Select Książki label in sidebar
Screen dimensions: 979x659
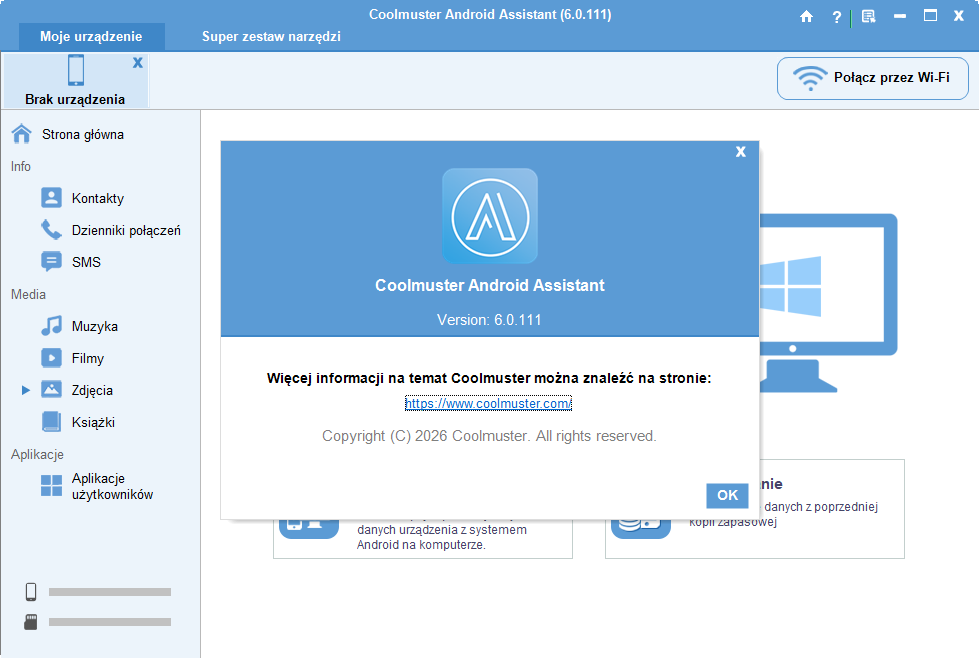(x=94, y=422)
